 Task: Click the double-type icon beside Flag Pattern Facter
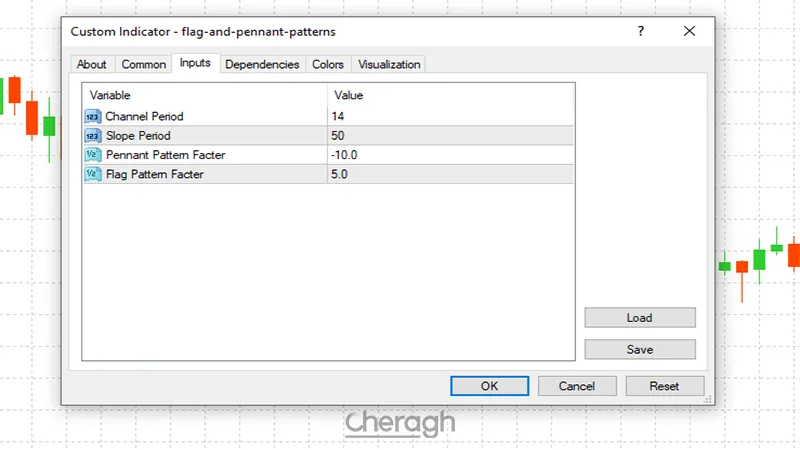click(93, 174)
